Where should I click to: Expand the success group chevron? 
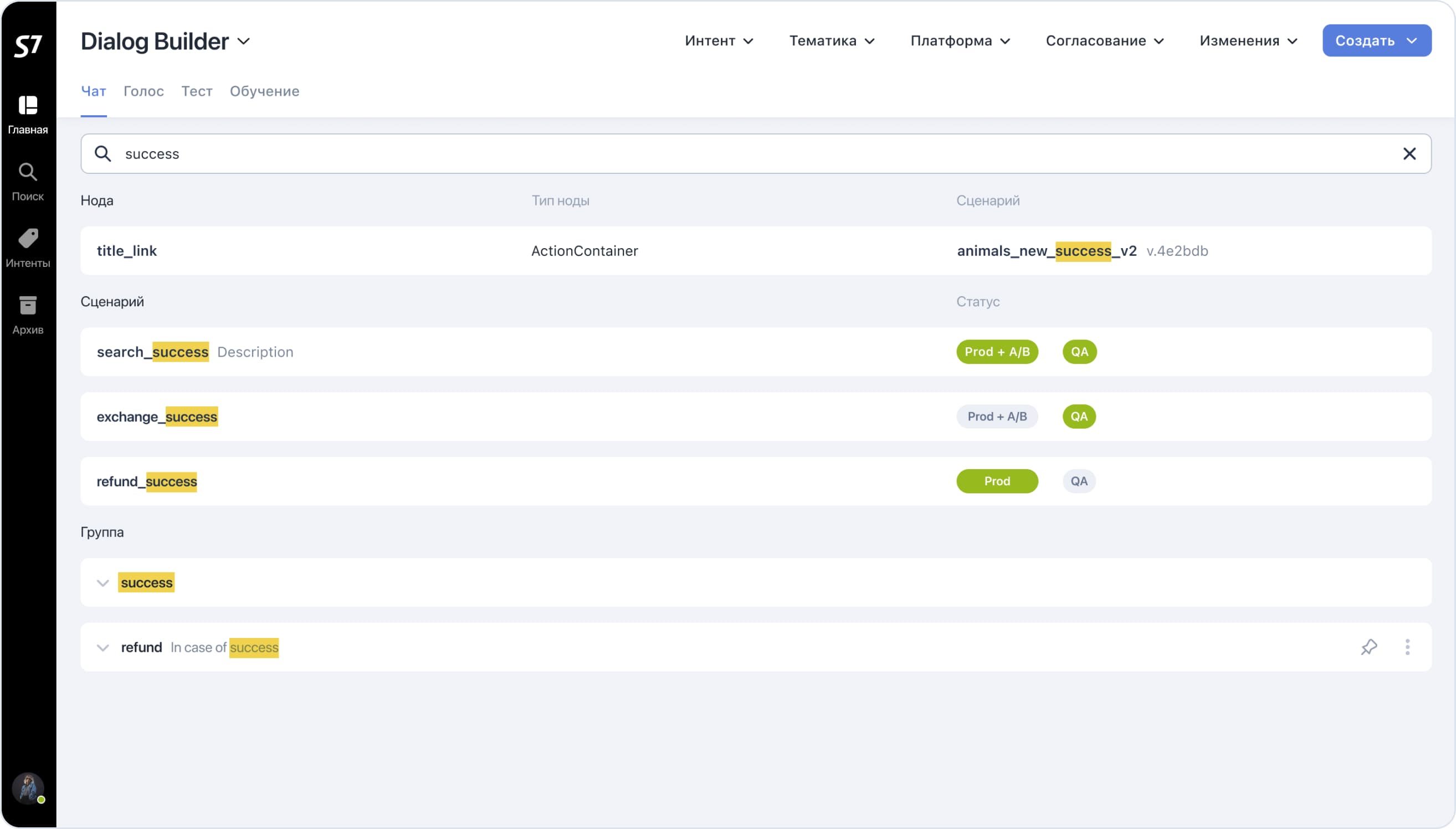pyautogui.click(x=102, y=583)
